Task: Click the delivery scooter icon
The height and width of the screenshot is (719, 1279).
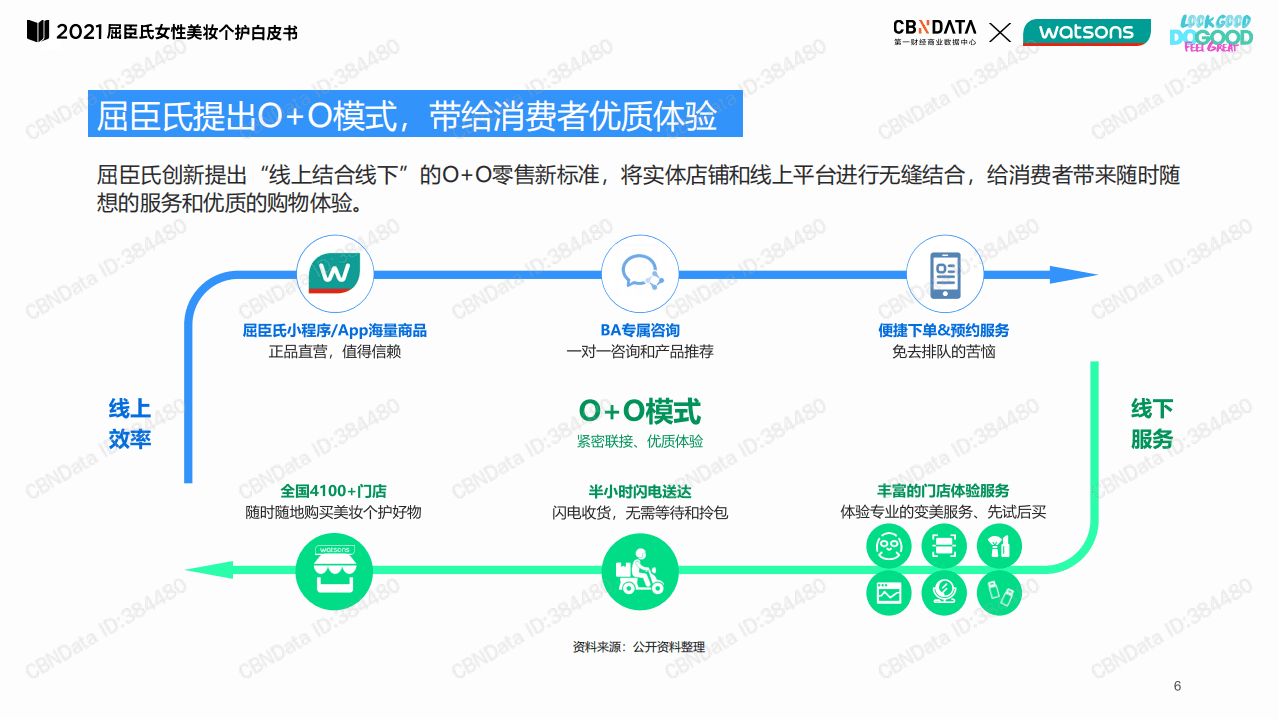Action: 641,571
